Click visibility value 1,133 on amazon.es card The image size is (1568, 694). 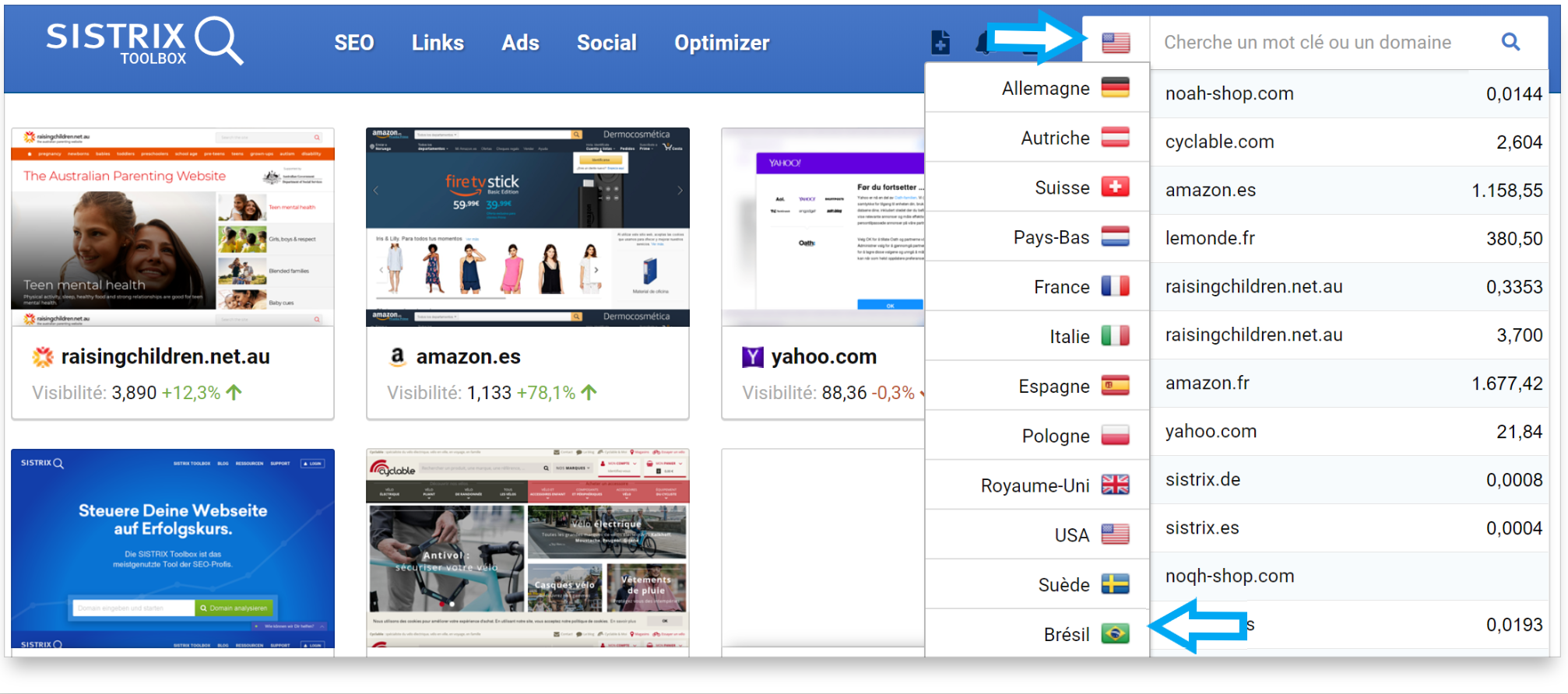click(x=489, y=393)
